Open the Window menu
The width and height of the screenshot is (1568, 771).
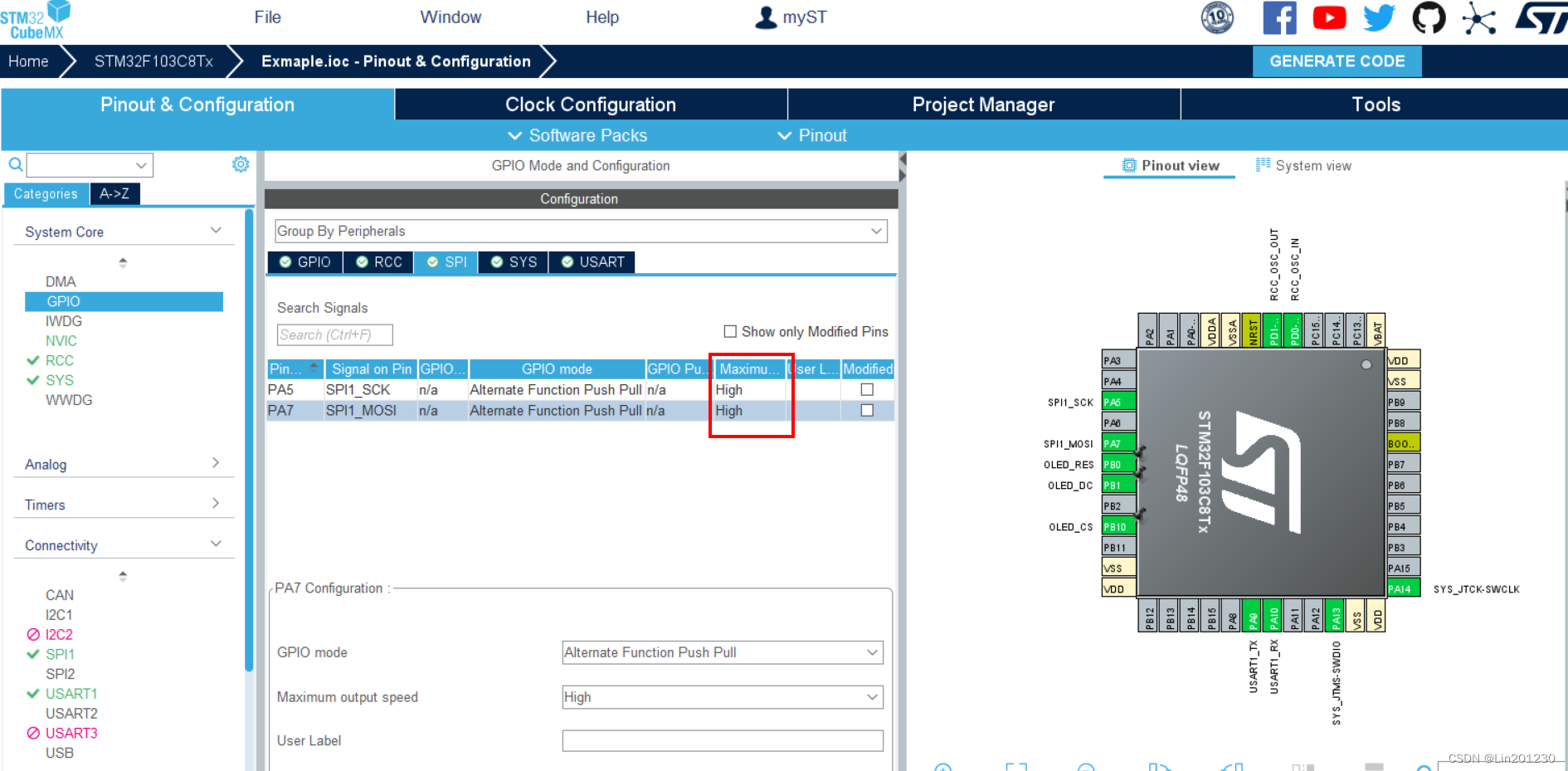(x=450, y=17)
